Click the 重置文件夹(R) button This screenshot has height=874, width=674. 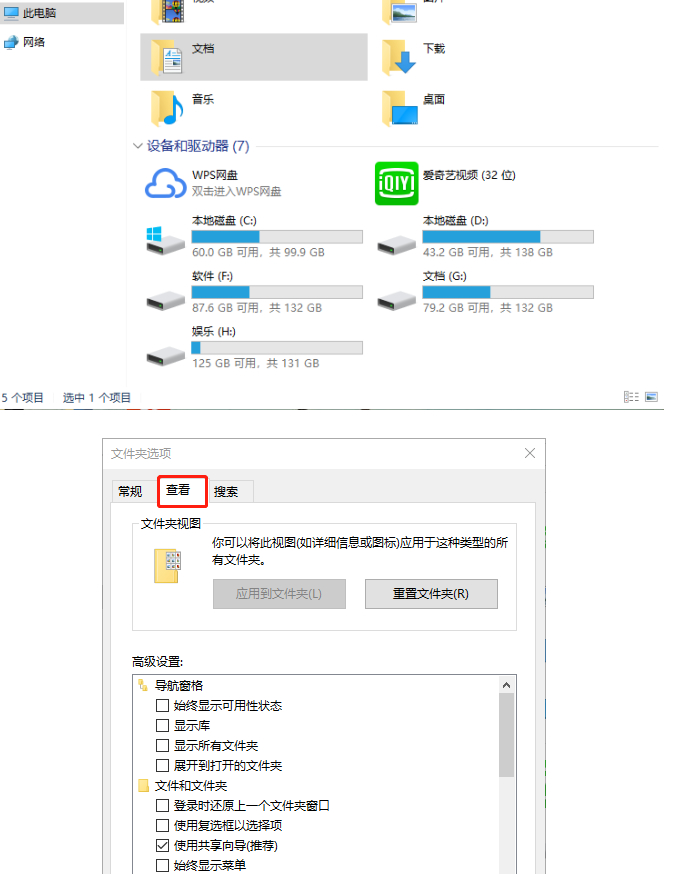click(431, 594)
